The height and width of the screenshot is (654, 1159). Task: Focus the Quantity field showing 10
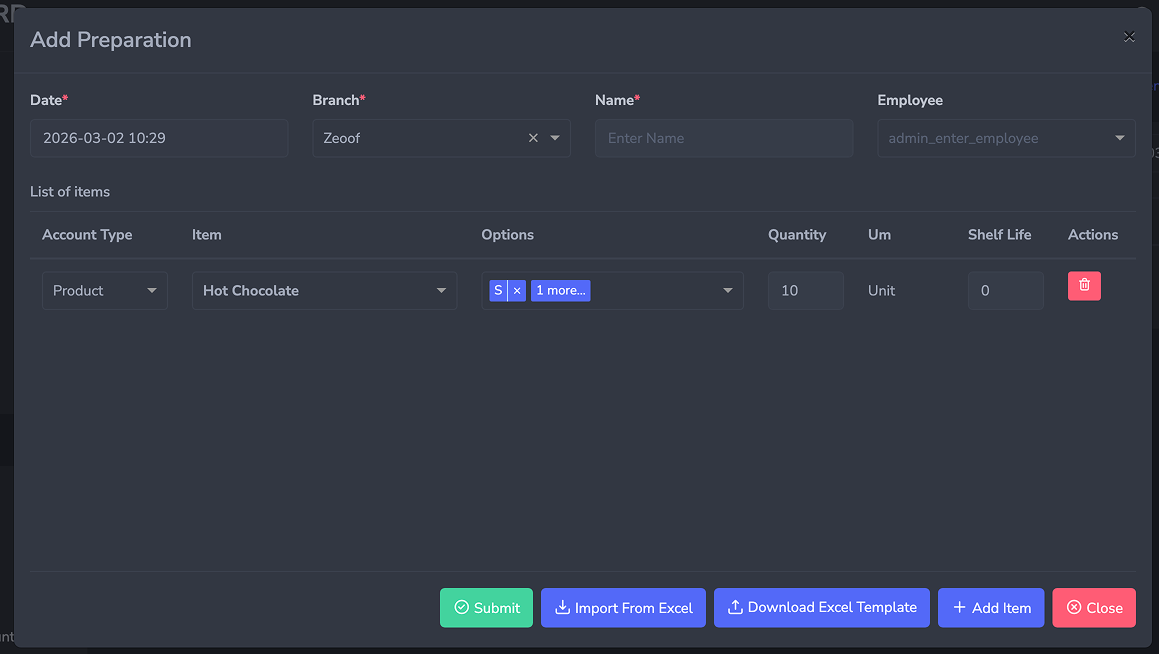[806, 290]
